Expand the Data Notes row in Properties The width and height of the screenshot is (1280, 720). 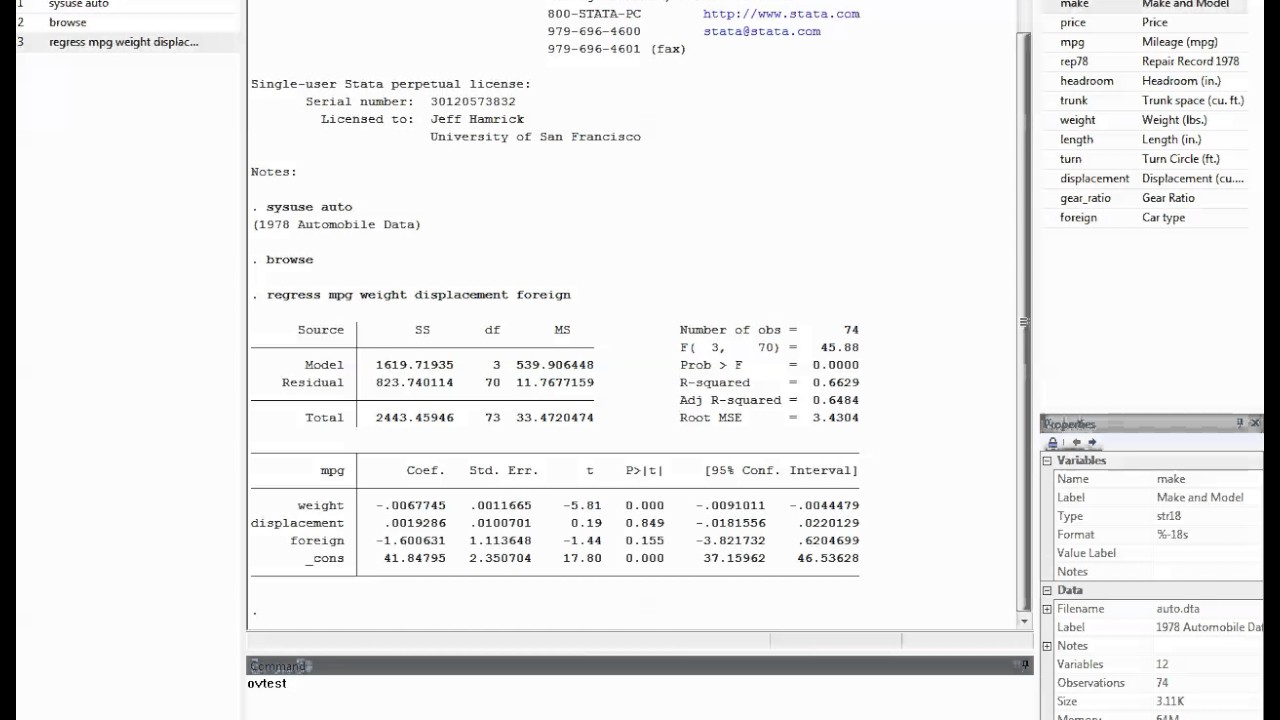1047,646
